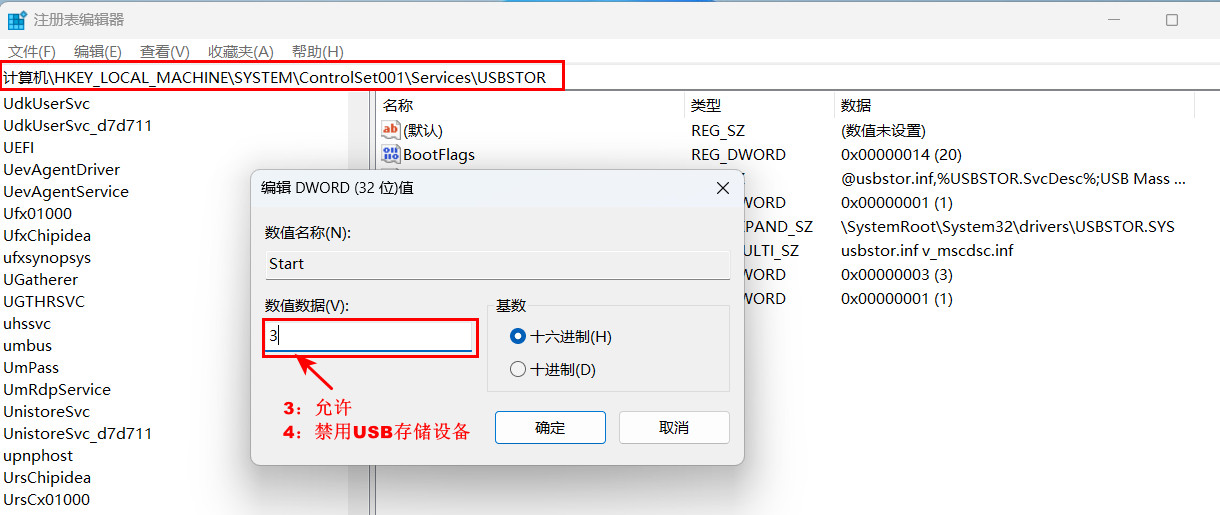The width and height of the screenshot is (1220, 515).
Task: Select the UdkUserSvc tree key
Action: 47,103
